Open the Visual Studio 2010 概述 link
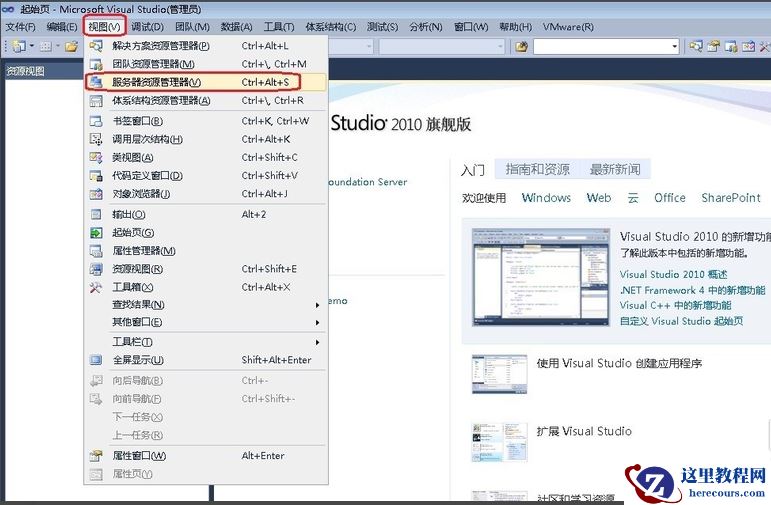Viewport: 771px width, 505px height. (x=673, y=274)
